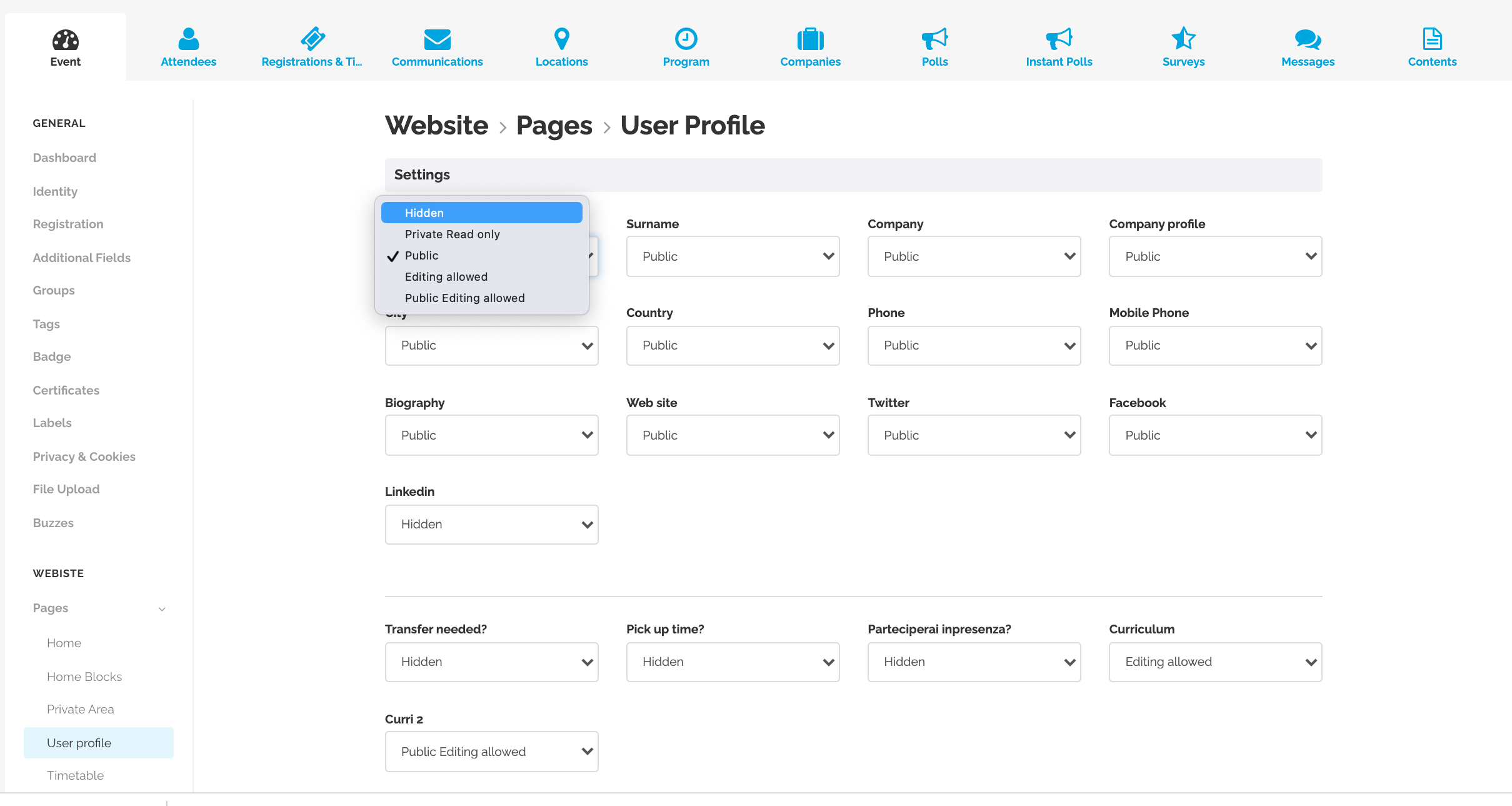Open the Surname visibility dropdown

[x=733, y=256]
